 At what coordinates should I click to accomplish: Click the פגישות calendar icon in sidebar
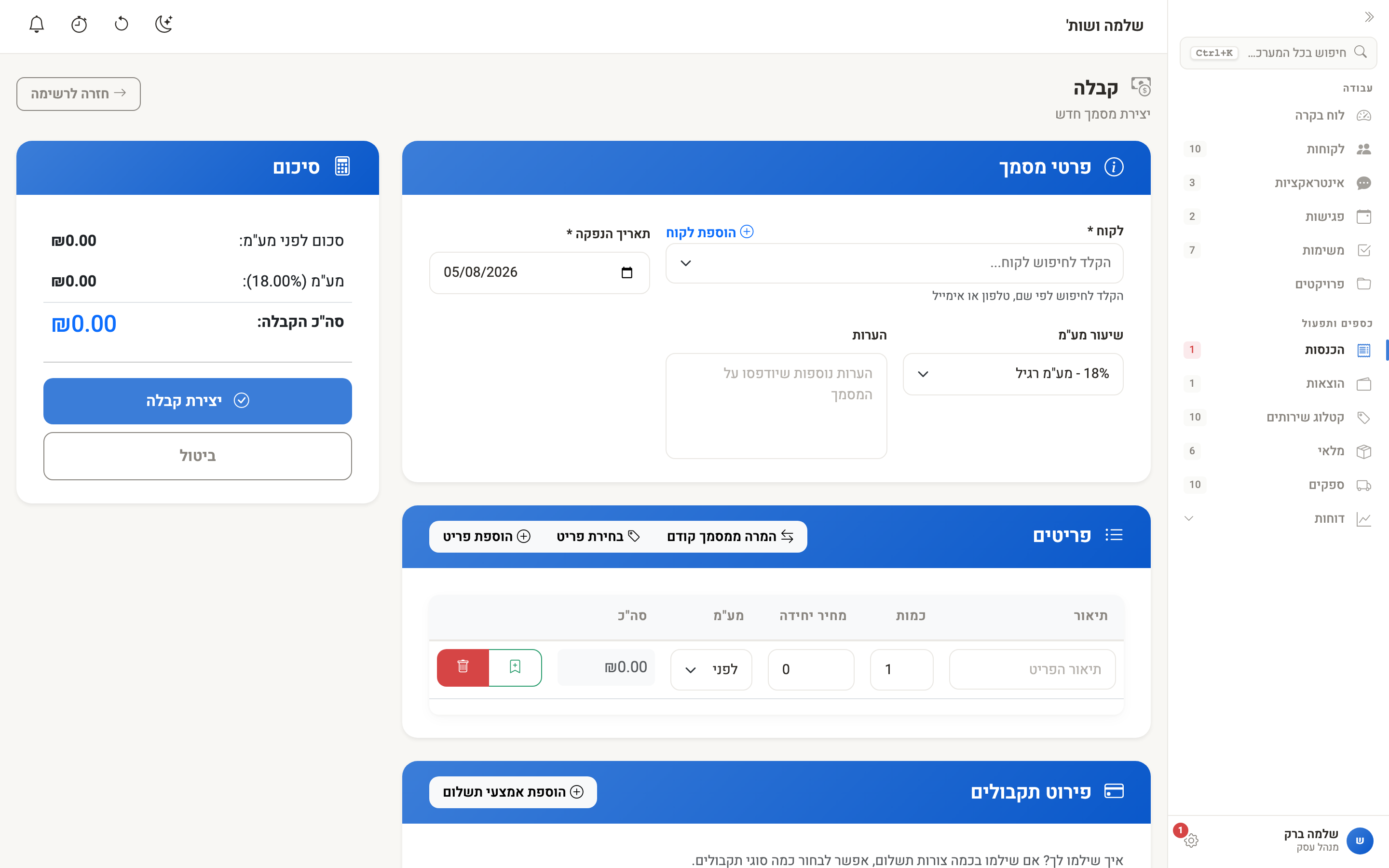coord(1364,217)
